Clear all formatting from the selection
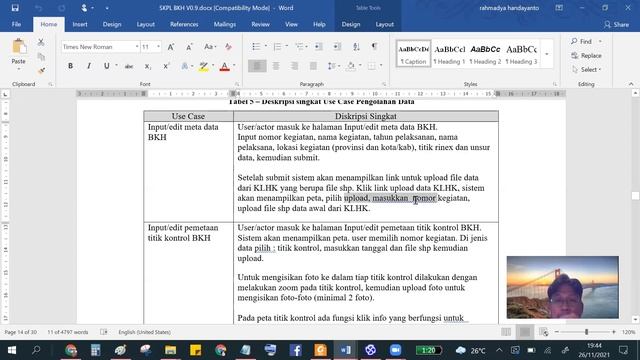640x360 pixels. (x=228, y=47)
